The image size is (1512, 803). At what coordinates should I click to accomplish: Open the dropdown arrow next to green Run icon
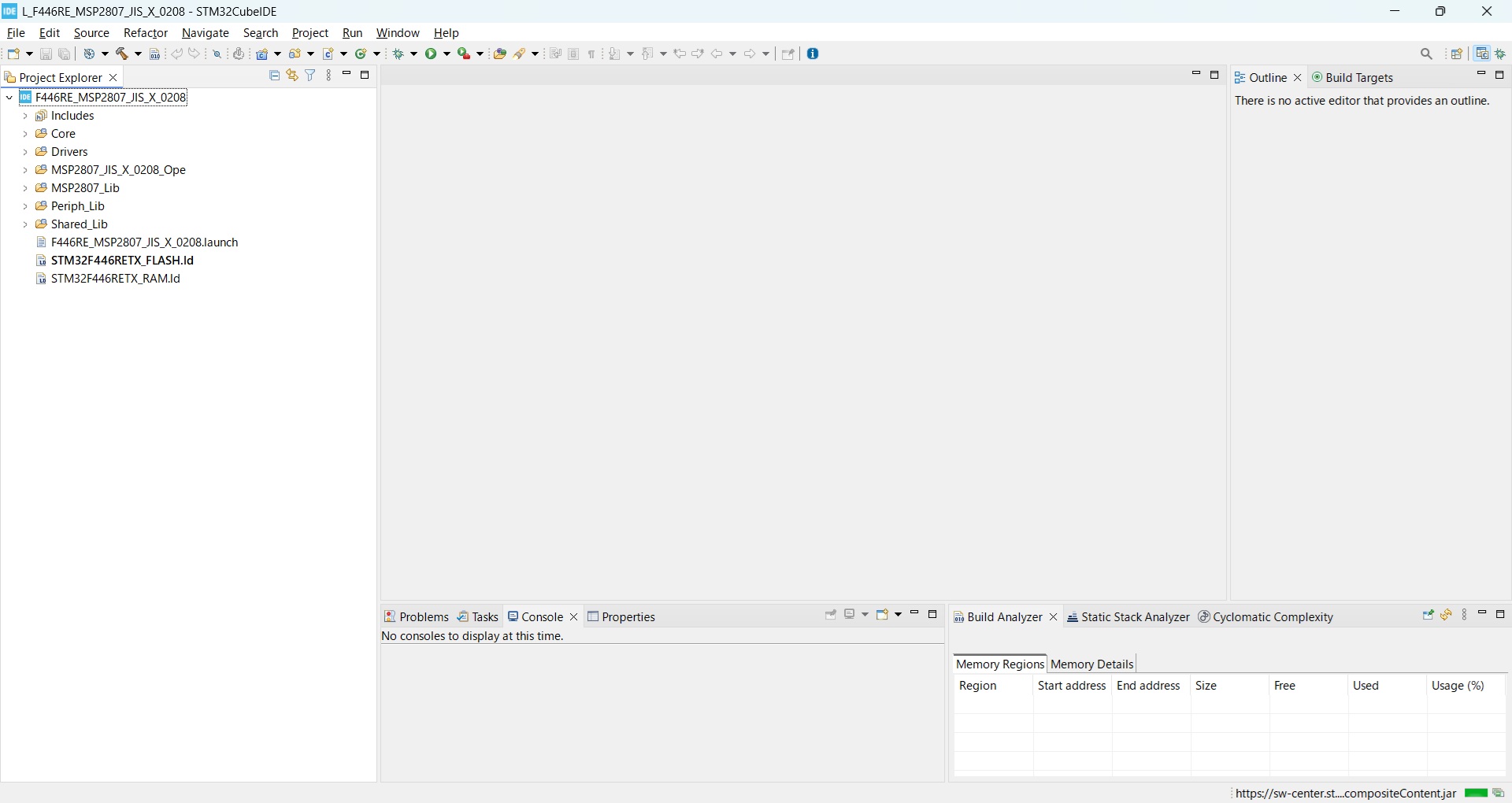(447, 54)
